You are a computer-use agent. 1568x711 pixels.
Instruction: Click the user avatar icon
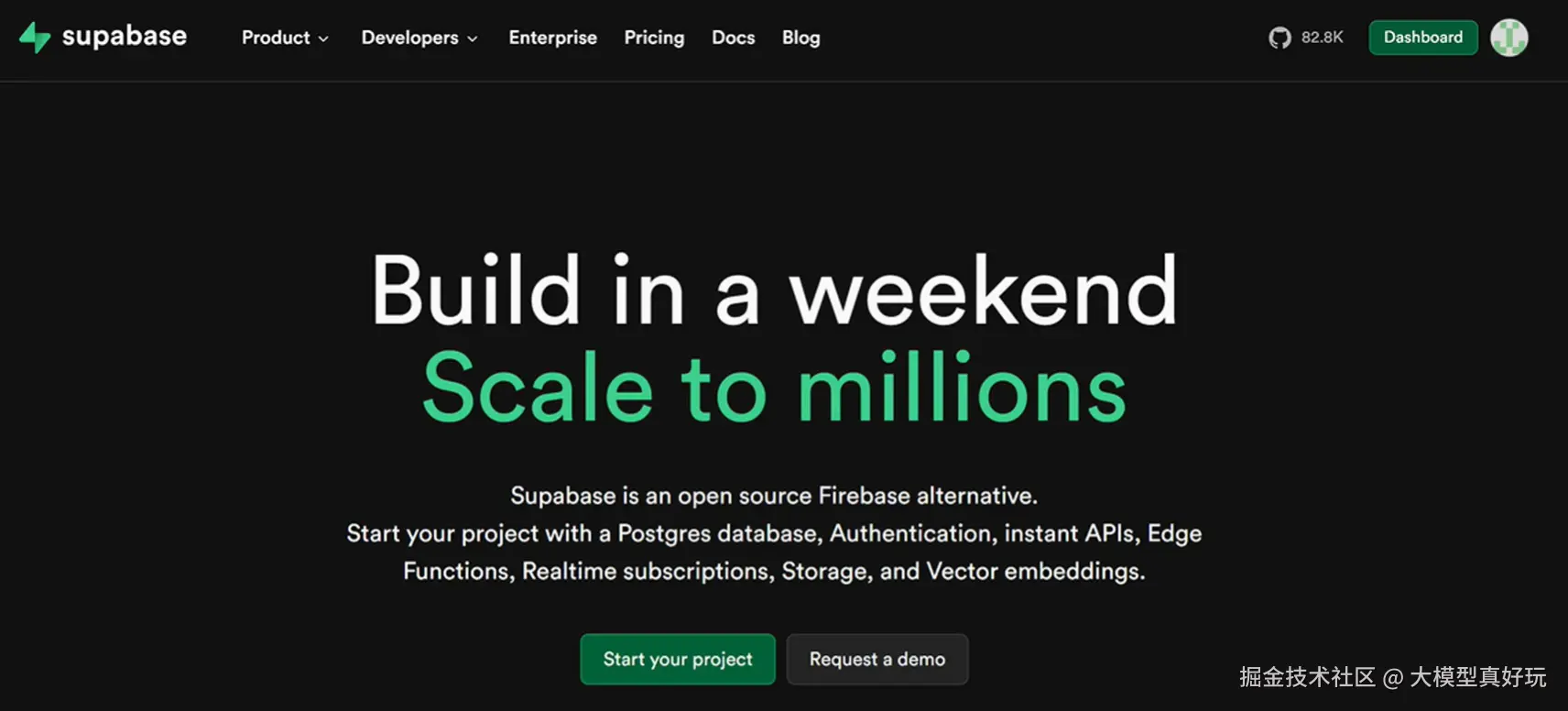[x=1508, y=38]
